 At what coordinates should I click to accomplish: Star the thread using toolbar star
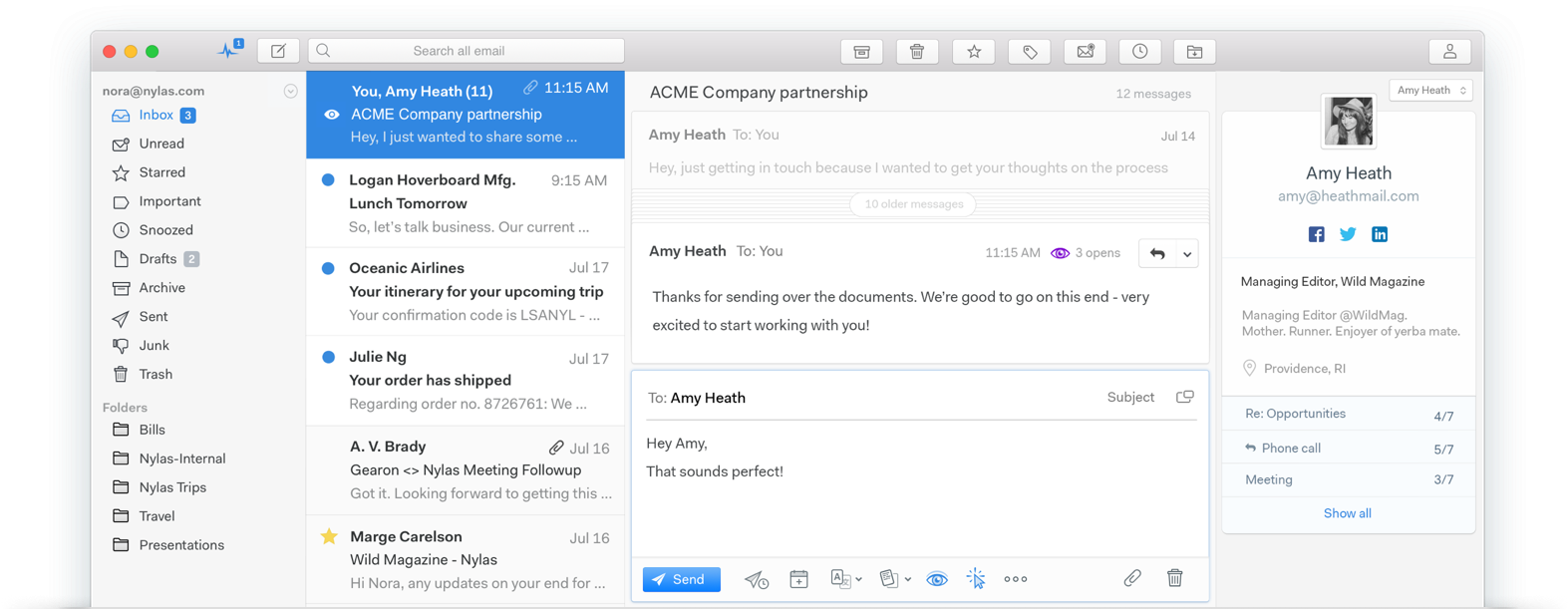pos(974,52)
